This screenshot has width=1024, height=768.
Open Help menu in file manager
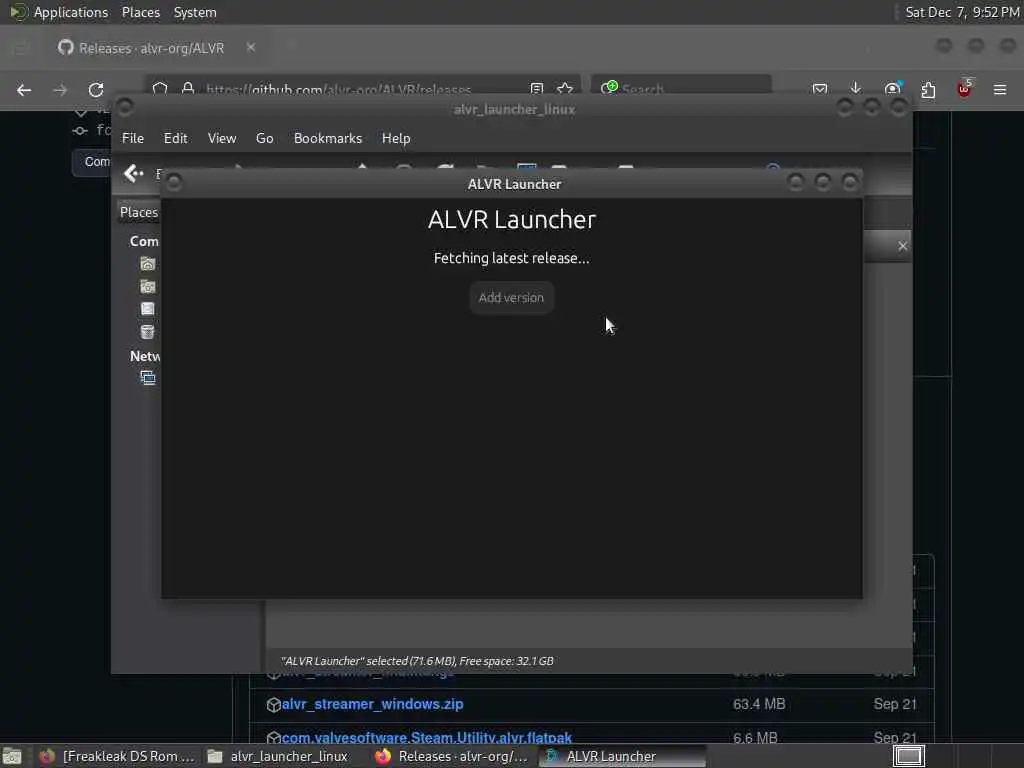click(396, 138)
